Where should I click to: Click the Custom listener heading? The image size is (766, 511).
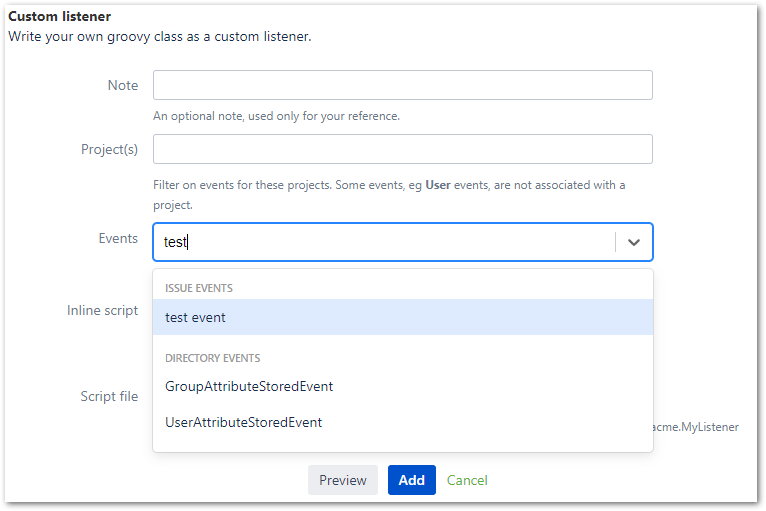pos(60,17)
